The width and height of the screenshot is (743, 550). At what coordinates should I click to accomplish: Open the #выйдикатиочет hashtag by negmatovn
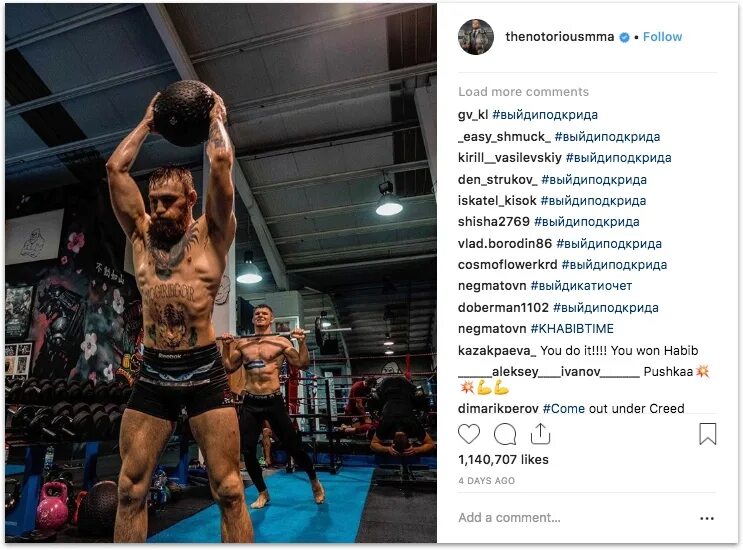581,286
